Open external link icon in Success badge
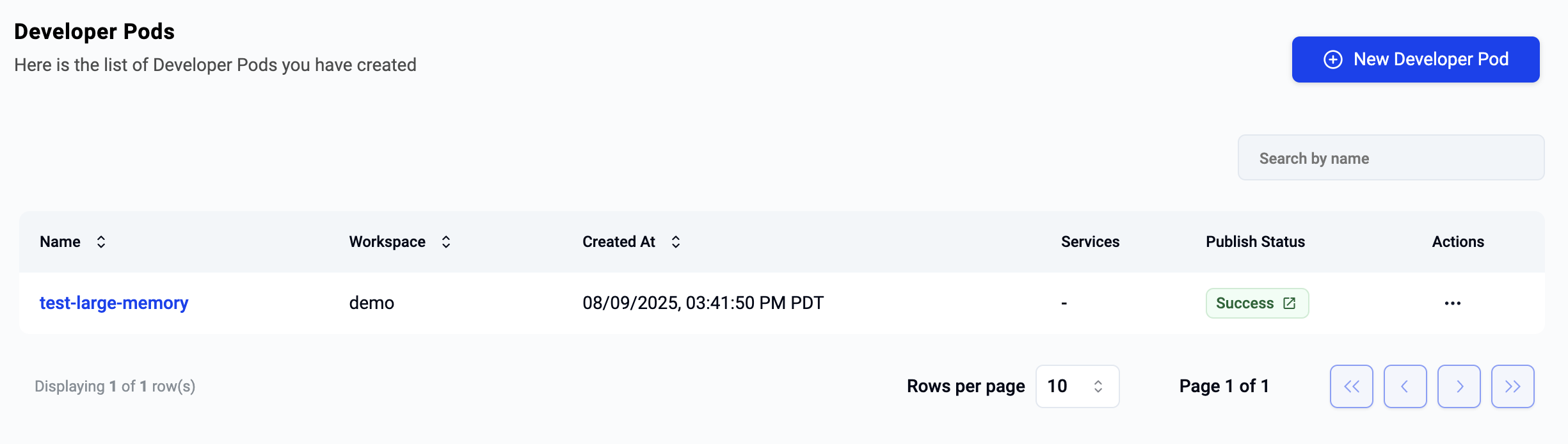Image resolution: width=1568 pixels, height=444 pixels. coord(1290,303)
